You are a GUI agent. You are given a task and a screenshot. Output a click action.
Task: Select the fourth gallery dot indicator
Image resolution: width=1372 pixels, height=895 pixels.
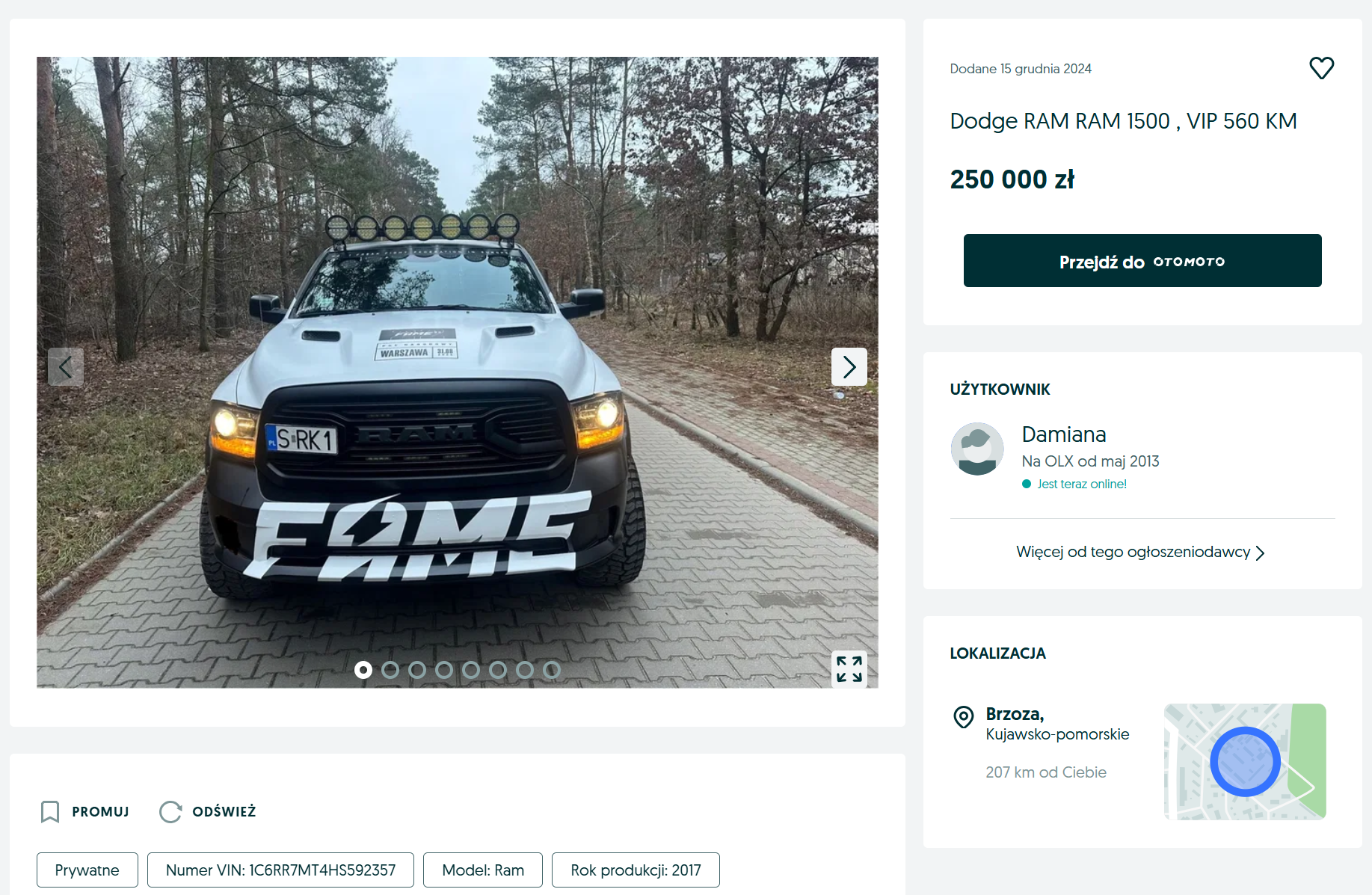(444, 670)
